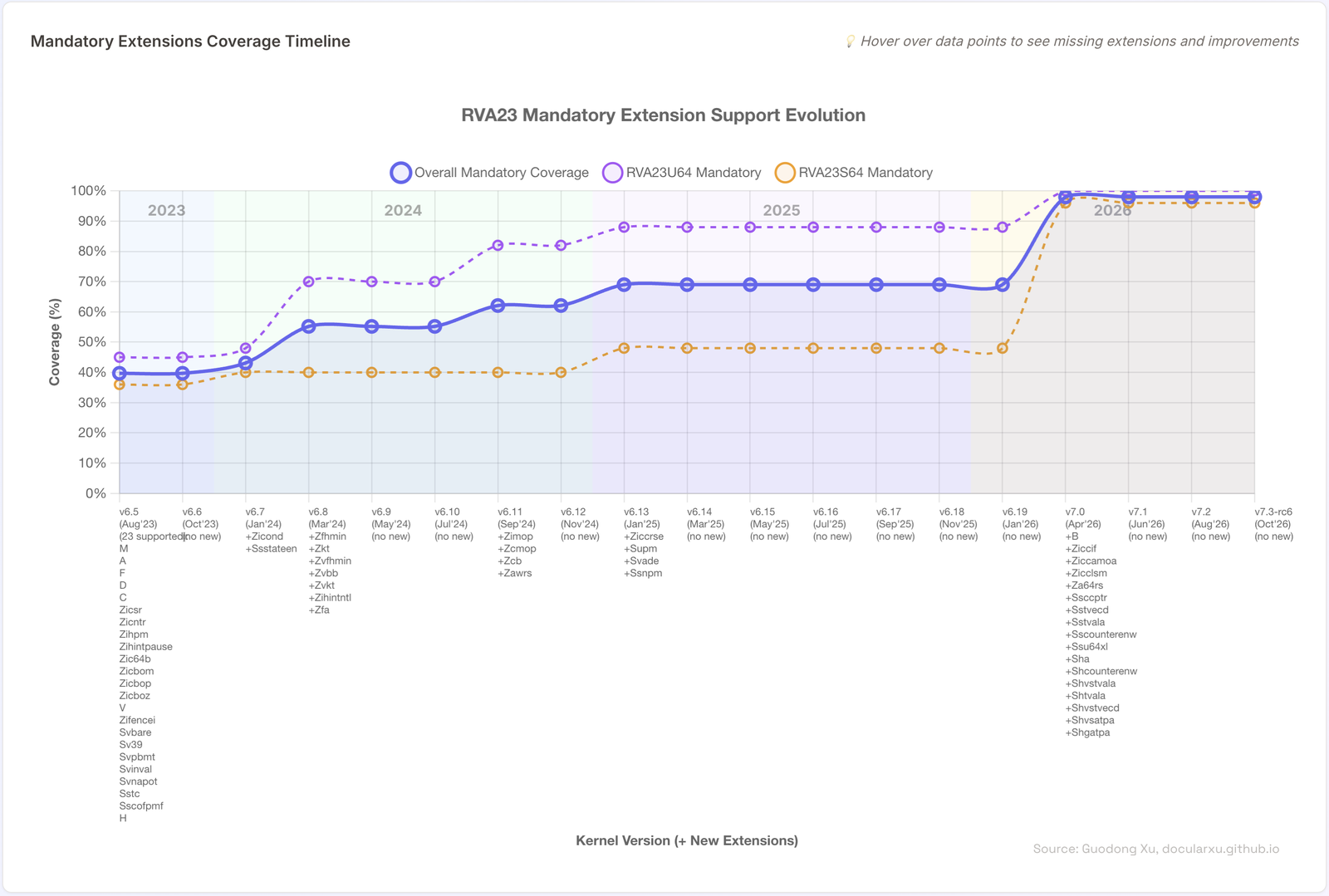Click the v6.9 RVA23S64 orange data point
1329x896 pixels.
371,372
